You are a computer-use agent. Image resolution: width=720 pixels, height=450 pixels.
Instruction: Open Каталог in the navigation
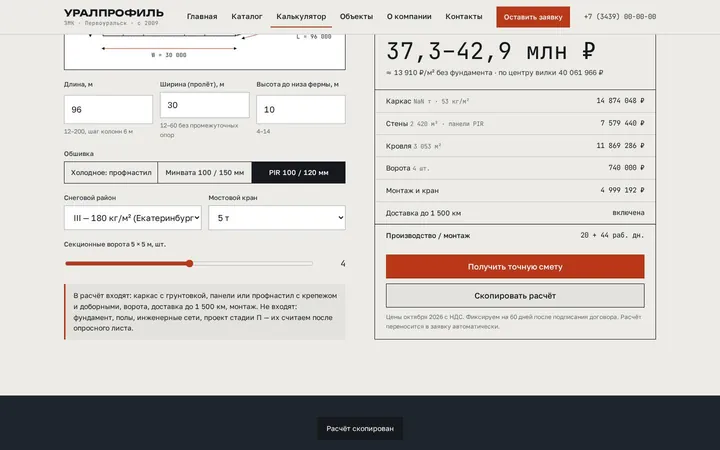tap(247, 17)
